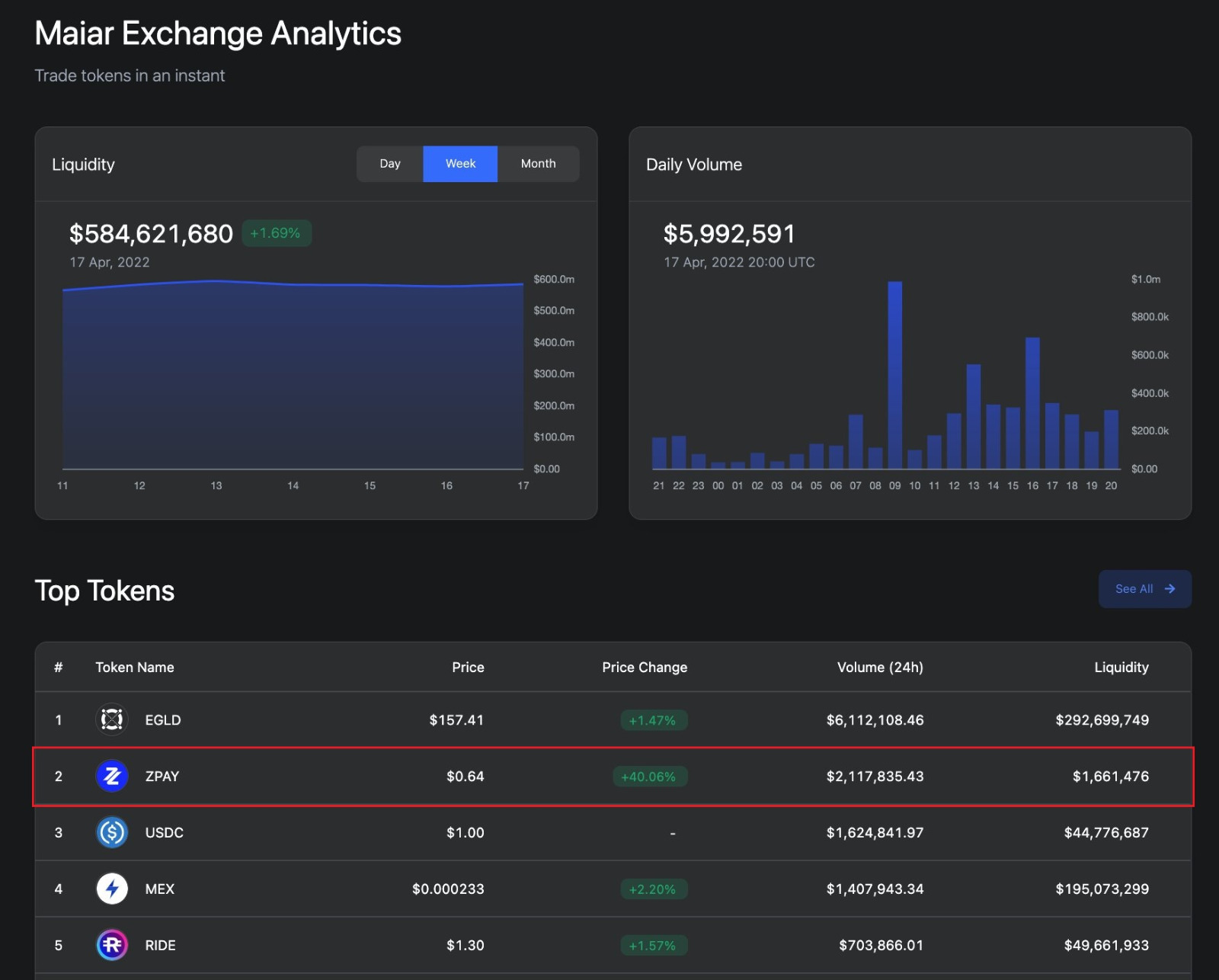The height and width of the screenshot is (980, 1219).
Task: Click the MEX lightning bolt icon
Action: coord(112,889)
